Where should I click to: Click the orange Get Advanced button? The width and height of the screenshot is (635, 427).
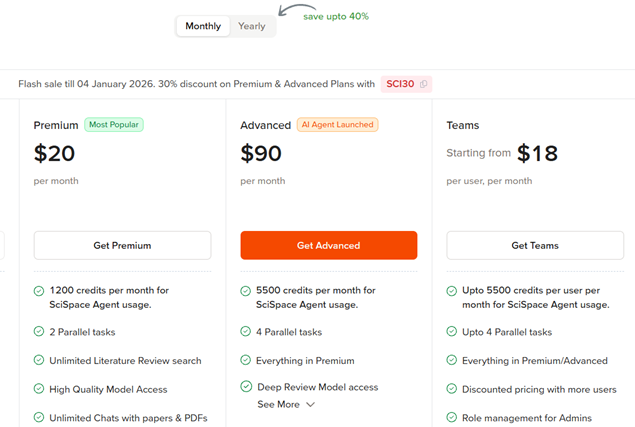point(328,245)
